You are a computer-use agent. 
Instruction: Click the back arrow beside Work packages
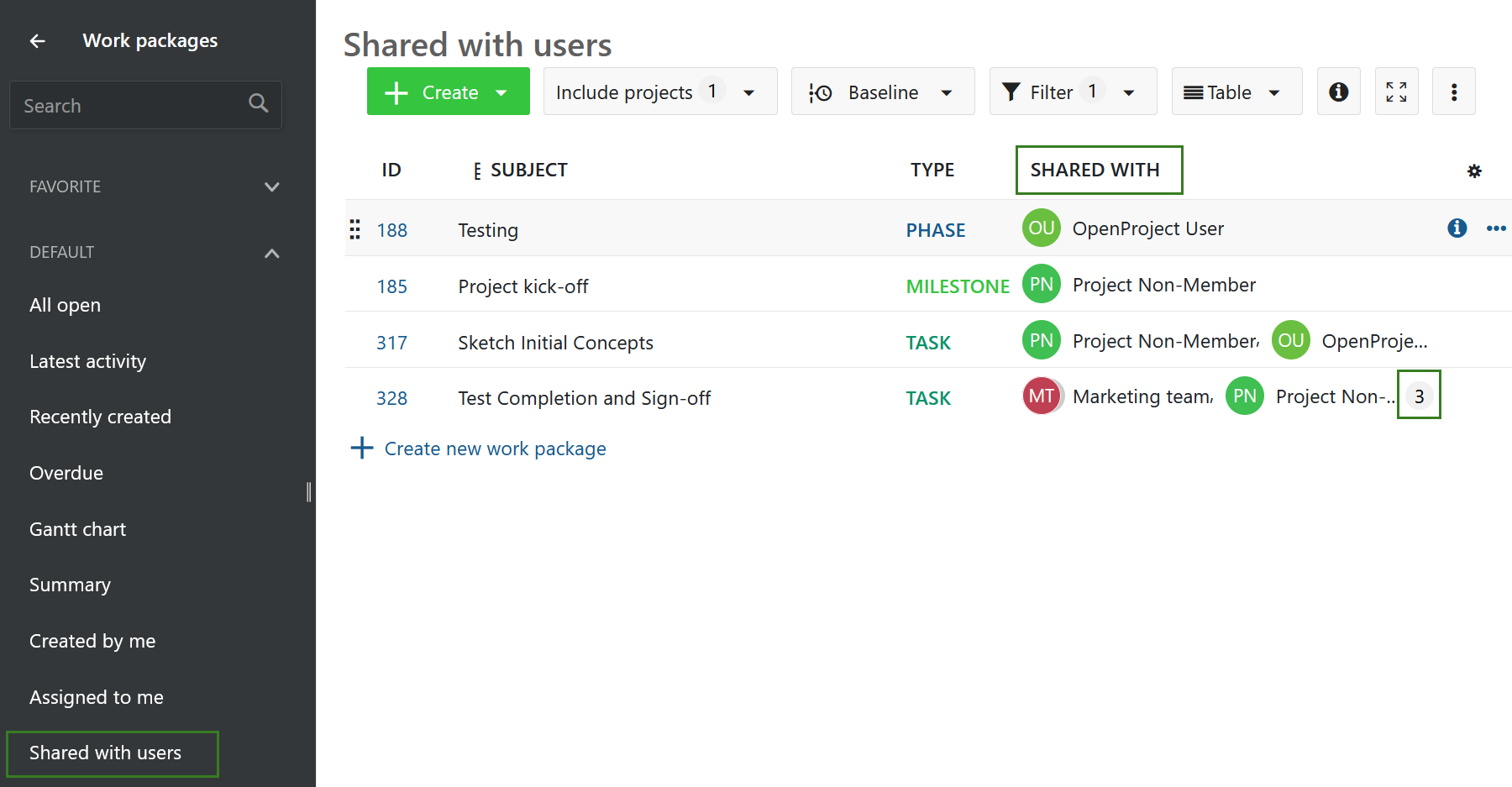[38, 41]
